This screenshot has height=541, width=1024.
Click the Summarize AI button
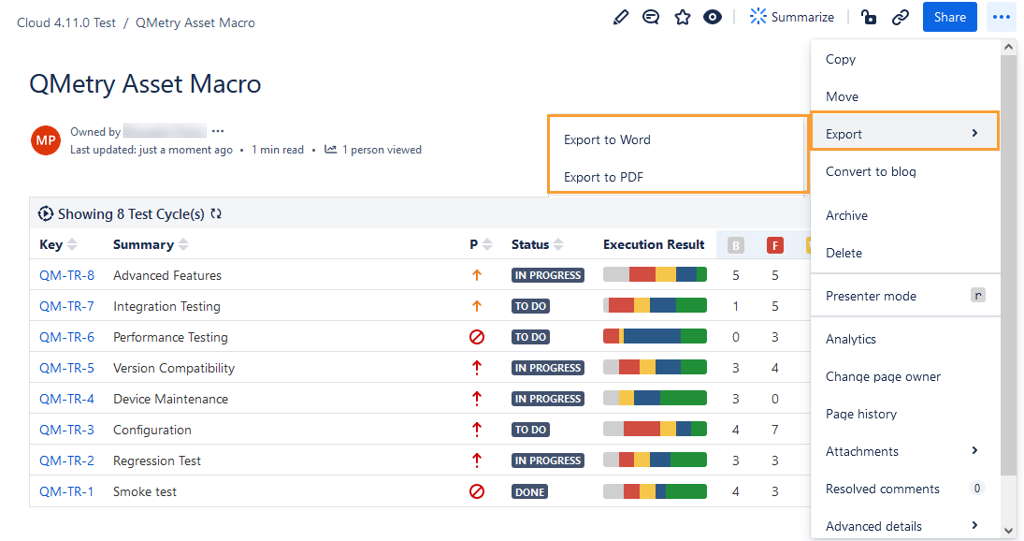792,17
